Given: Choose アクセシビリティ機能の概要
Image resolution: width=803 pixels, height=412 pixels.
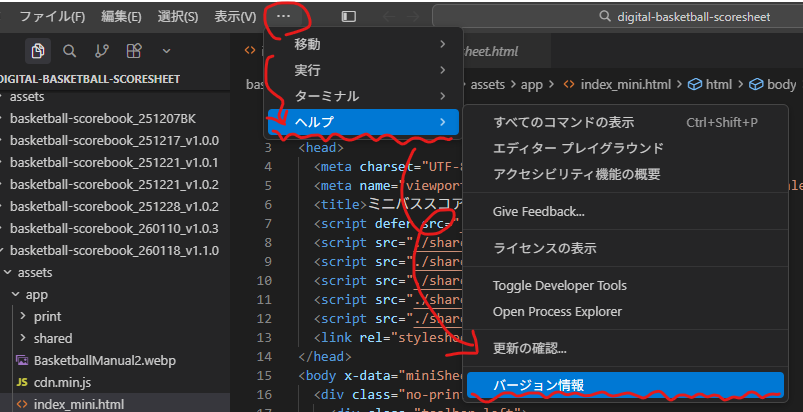Looking at the screenshot, I should click(x=625, y=175).
